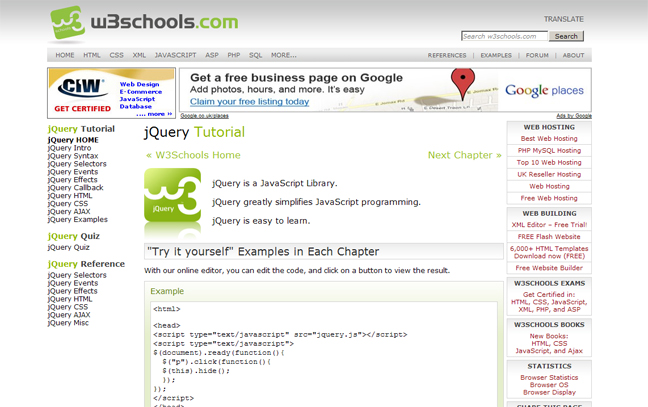Open the MORE... menu item
The image size is (648, 407).
284,55
